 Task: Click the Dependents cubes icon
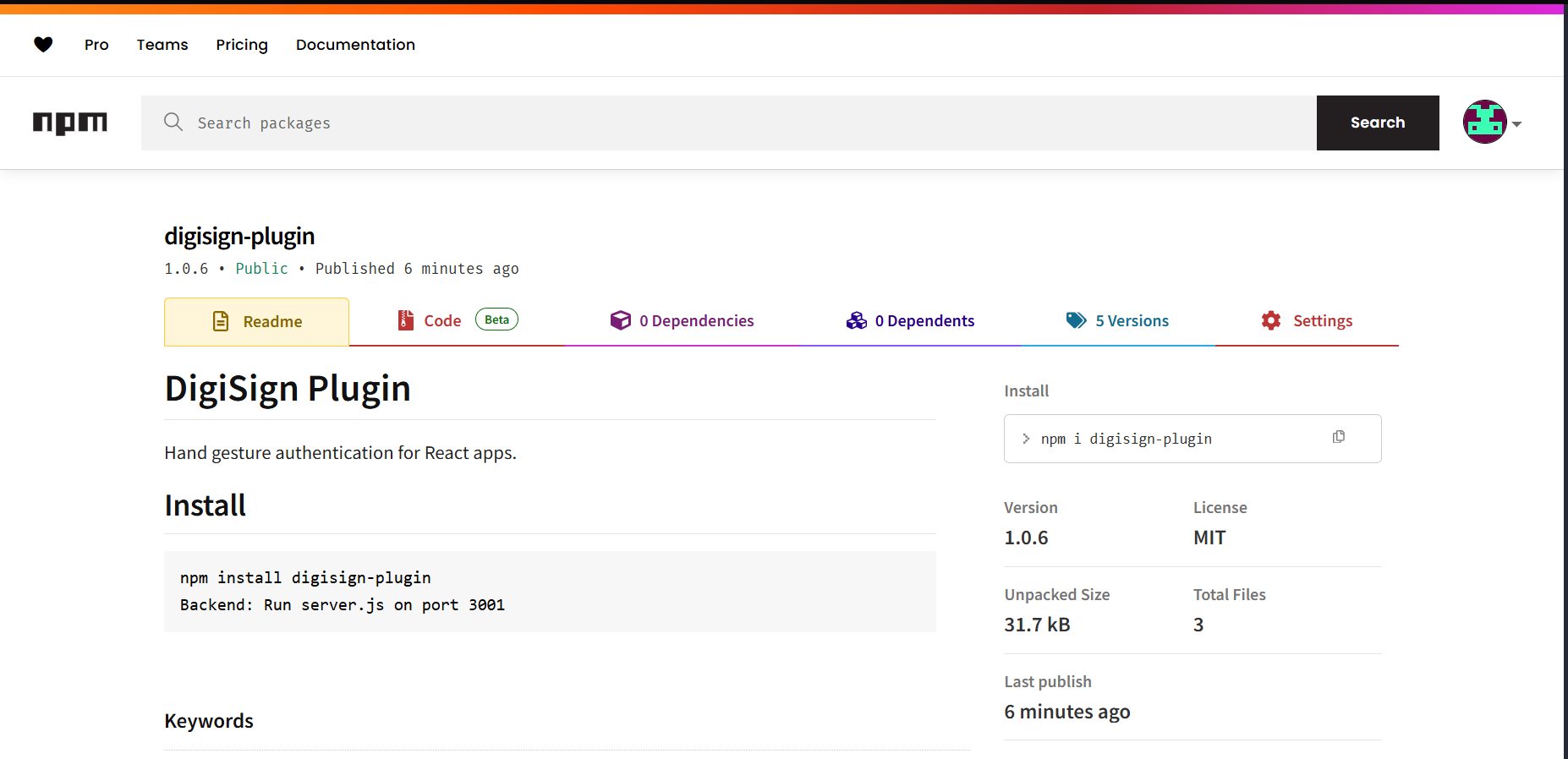(x=857, y=320)
